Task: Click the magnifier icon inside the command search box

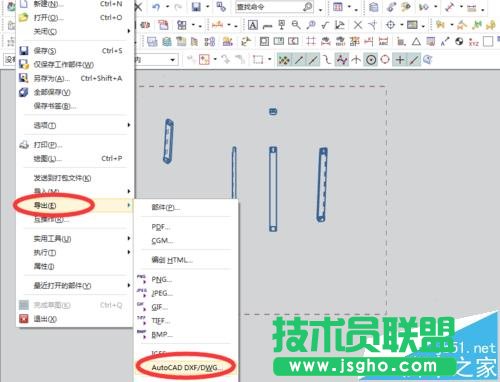Action: (x=308, y=7)
